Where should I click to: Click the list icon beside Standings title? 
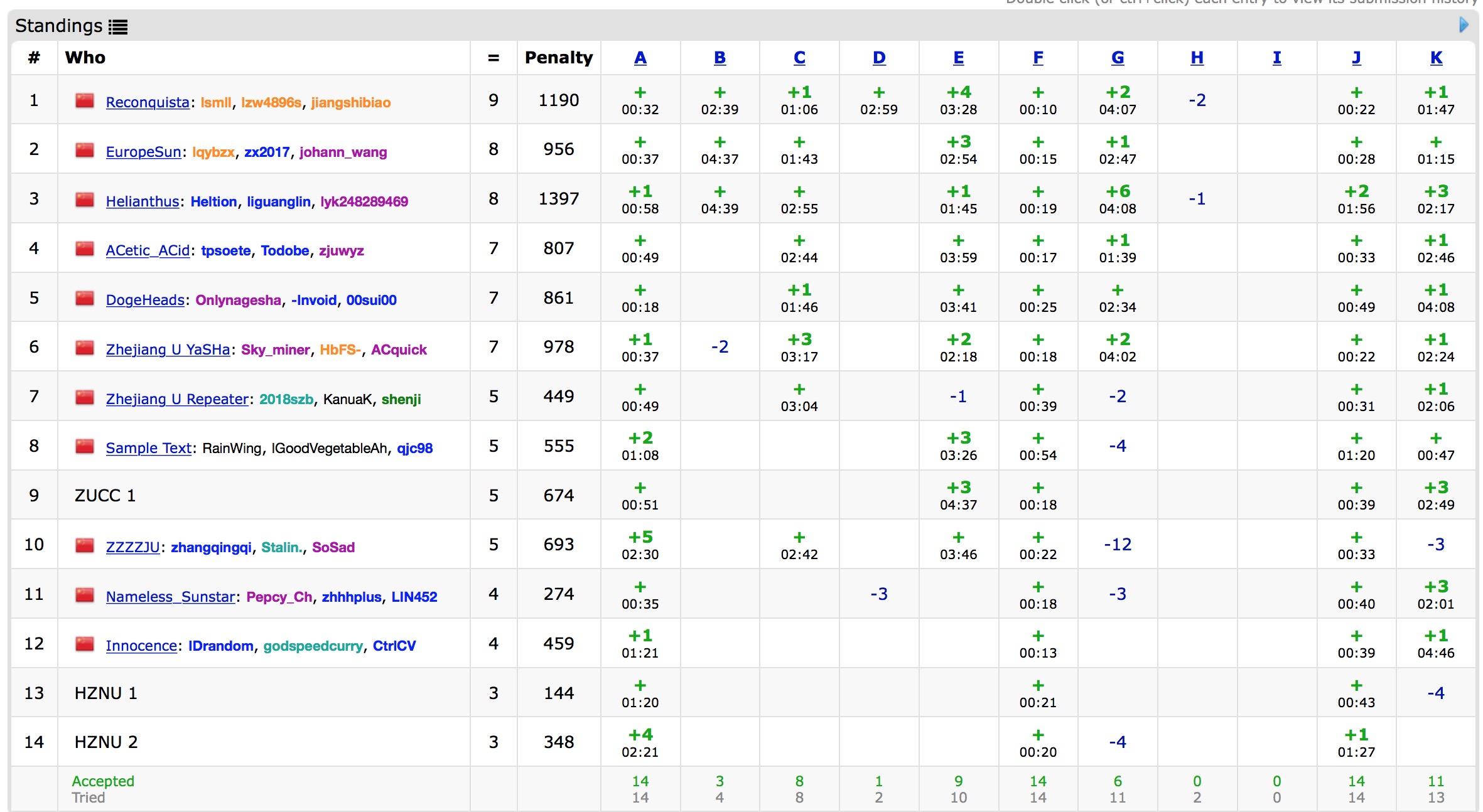pos(117,27)
